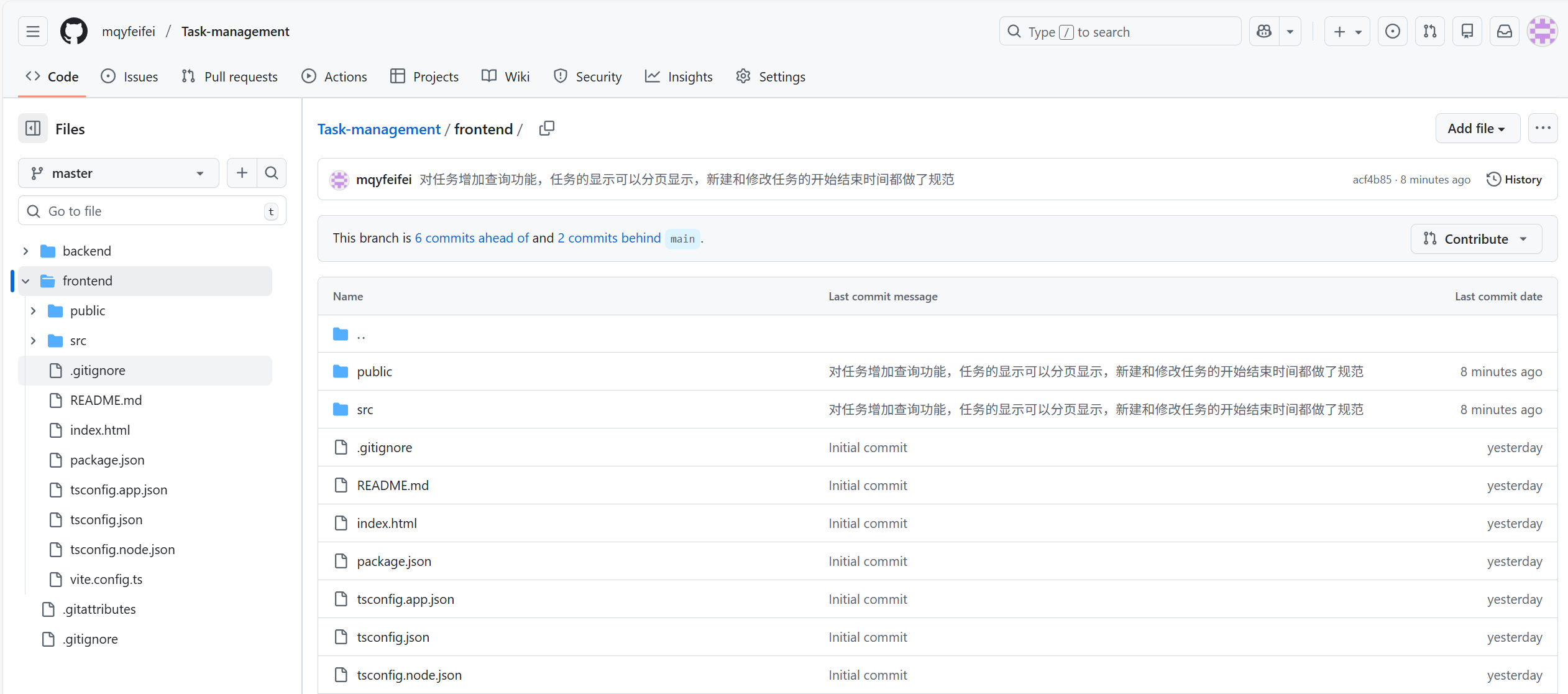
Task: Open the hamburger navigation menu
Action: coord(33,31)
